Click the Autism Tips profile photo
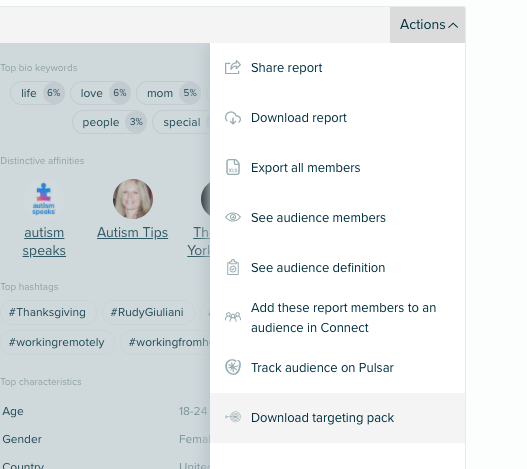The width and height of the screenshot is (527, 469). click(x=133, y=199)
